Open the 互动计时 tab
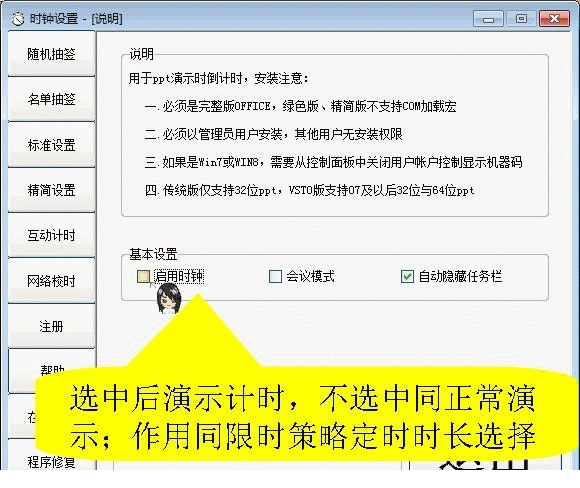 click(51, 235)
